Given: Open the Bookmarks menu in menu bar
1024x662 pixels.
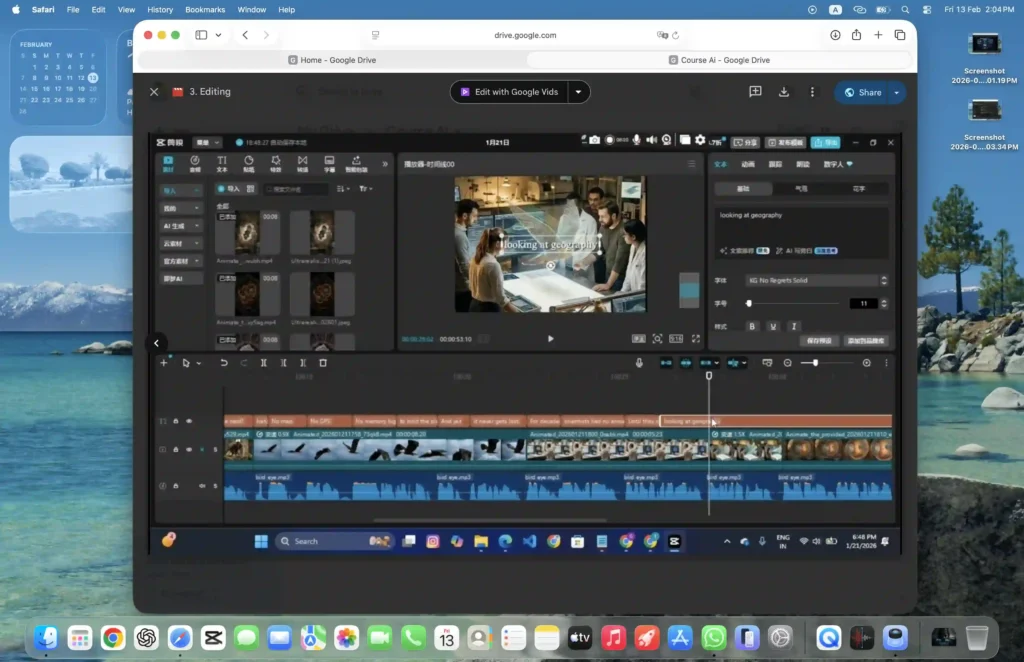Looking at the screenshot, I should tap(205, 9).
